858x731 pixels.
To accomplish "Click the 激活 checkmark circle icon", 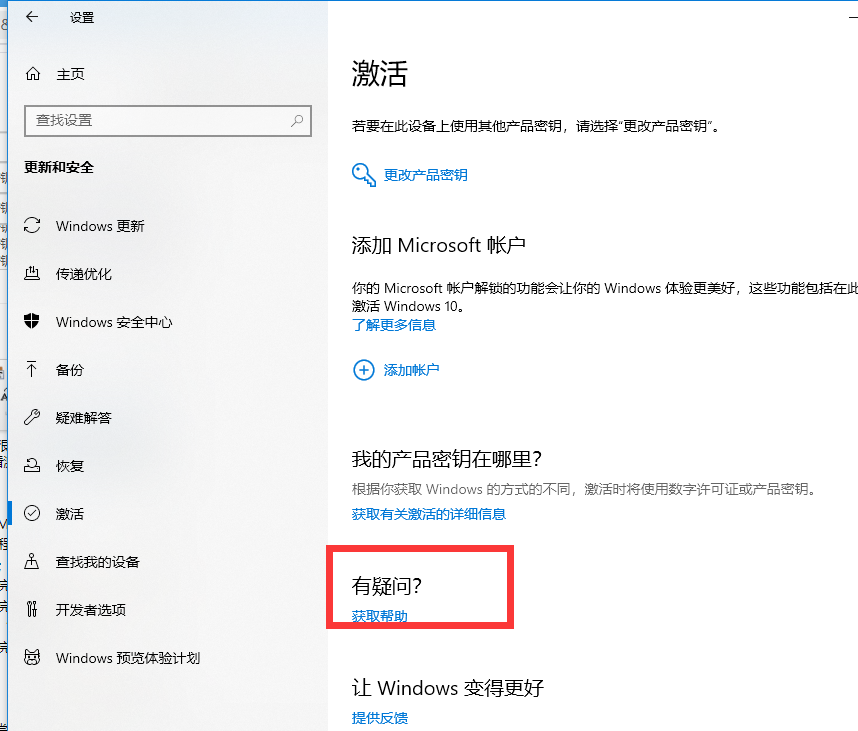I will click(x=32, y=513).
